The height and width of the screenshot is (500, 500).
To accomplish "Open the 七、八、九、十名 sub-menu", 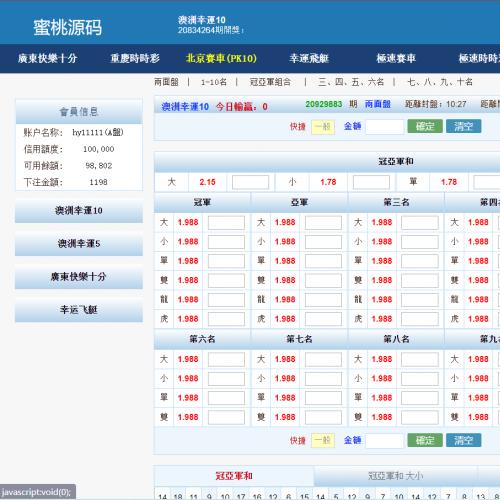I will coord(440,82).
